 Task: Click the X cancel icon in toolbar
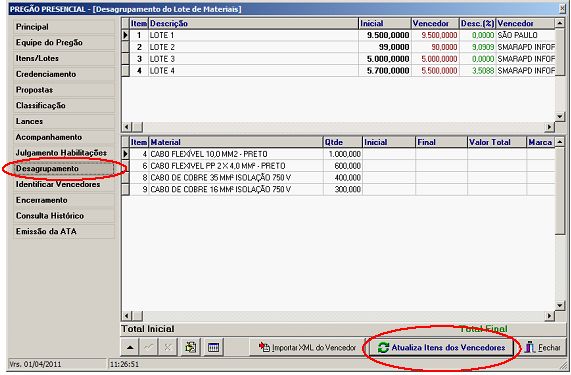168,347
